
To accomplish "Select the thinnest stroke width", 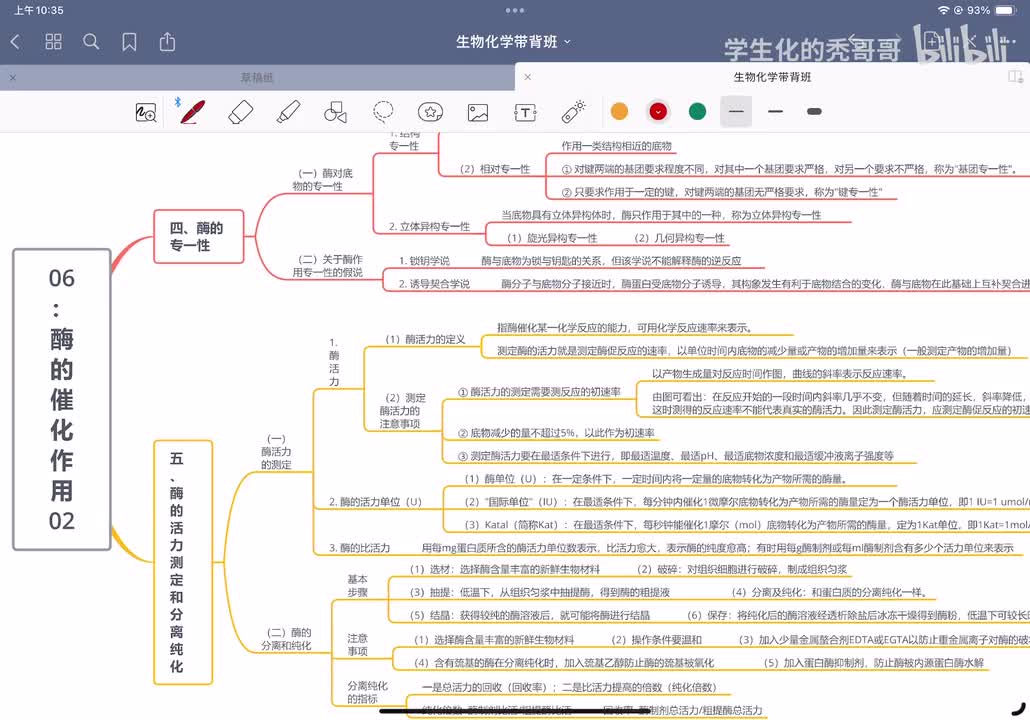I will [736, 112].
